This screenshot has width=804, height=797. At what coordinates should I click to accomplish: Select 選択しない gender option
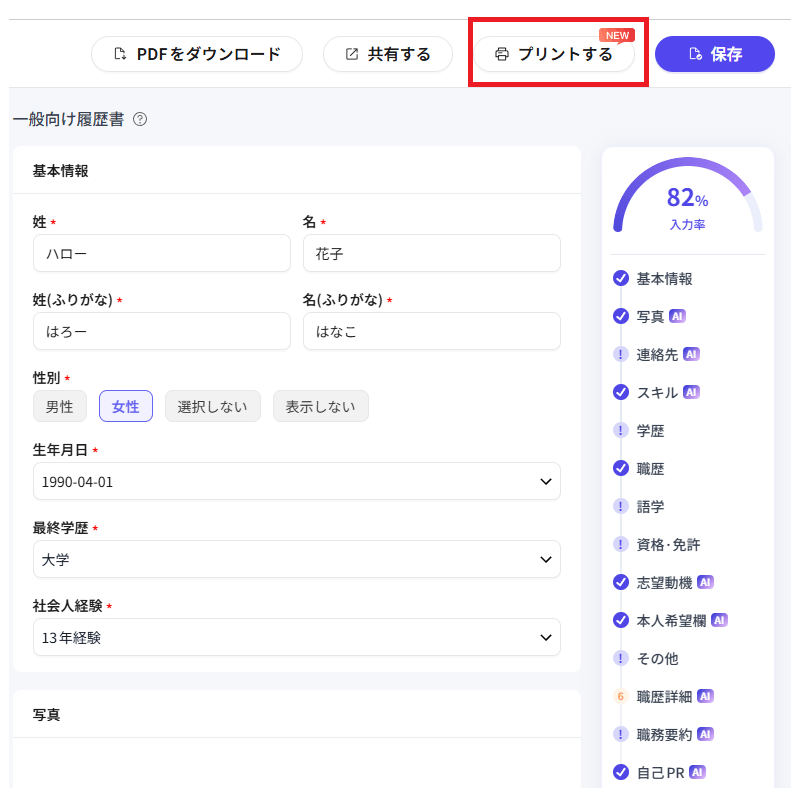click(213, 406)
